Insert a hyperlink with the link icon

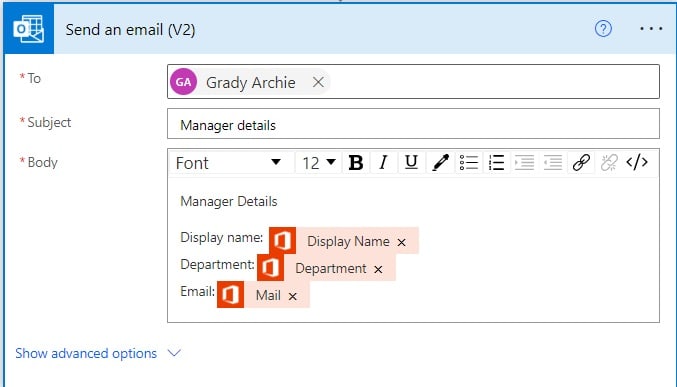[581, 163]
